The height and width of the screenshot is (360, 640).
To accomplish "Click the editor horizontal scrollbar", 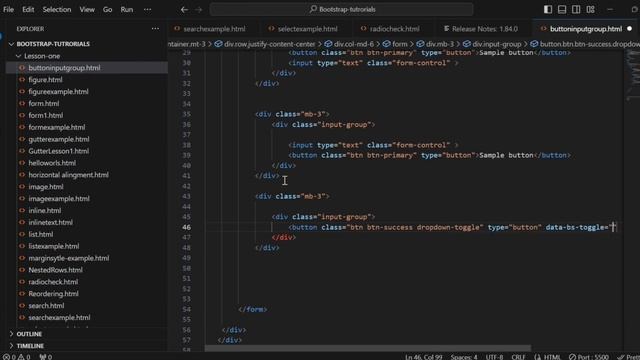I will [368, 348].
